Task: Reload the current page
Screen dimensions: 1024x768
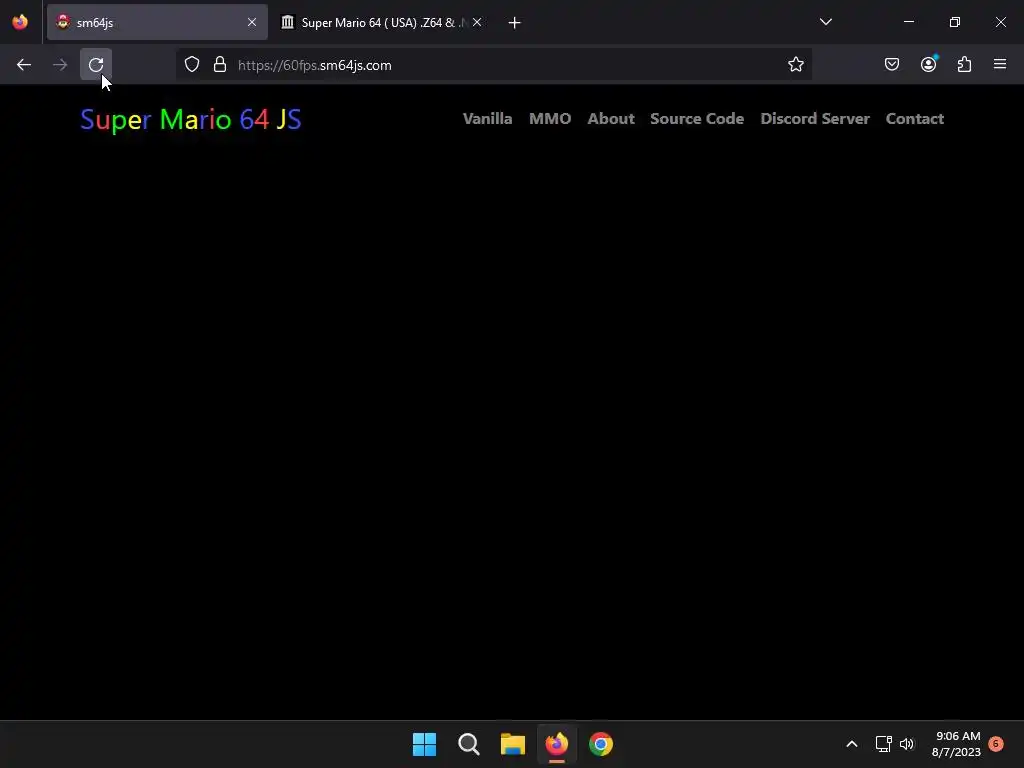Action: 96,65
